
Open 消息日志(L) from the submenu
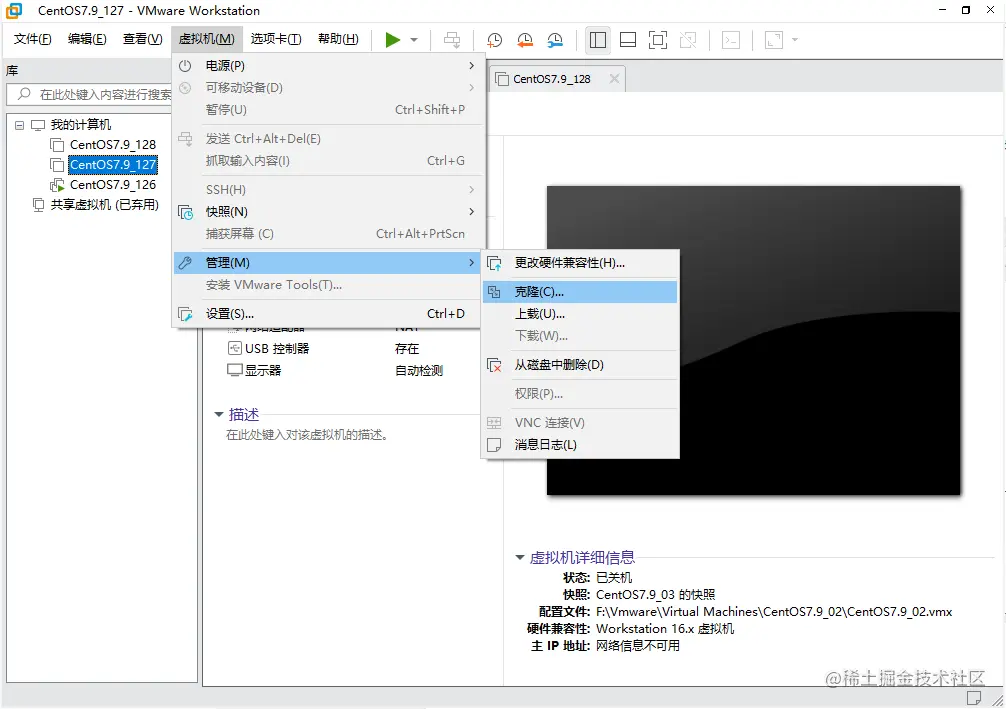(x=580, y=445)
